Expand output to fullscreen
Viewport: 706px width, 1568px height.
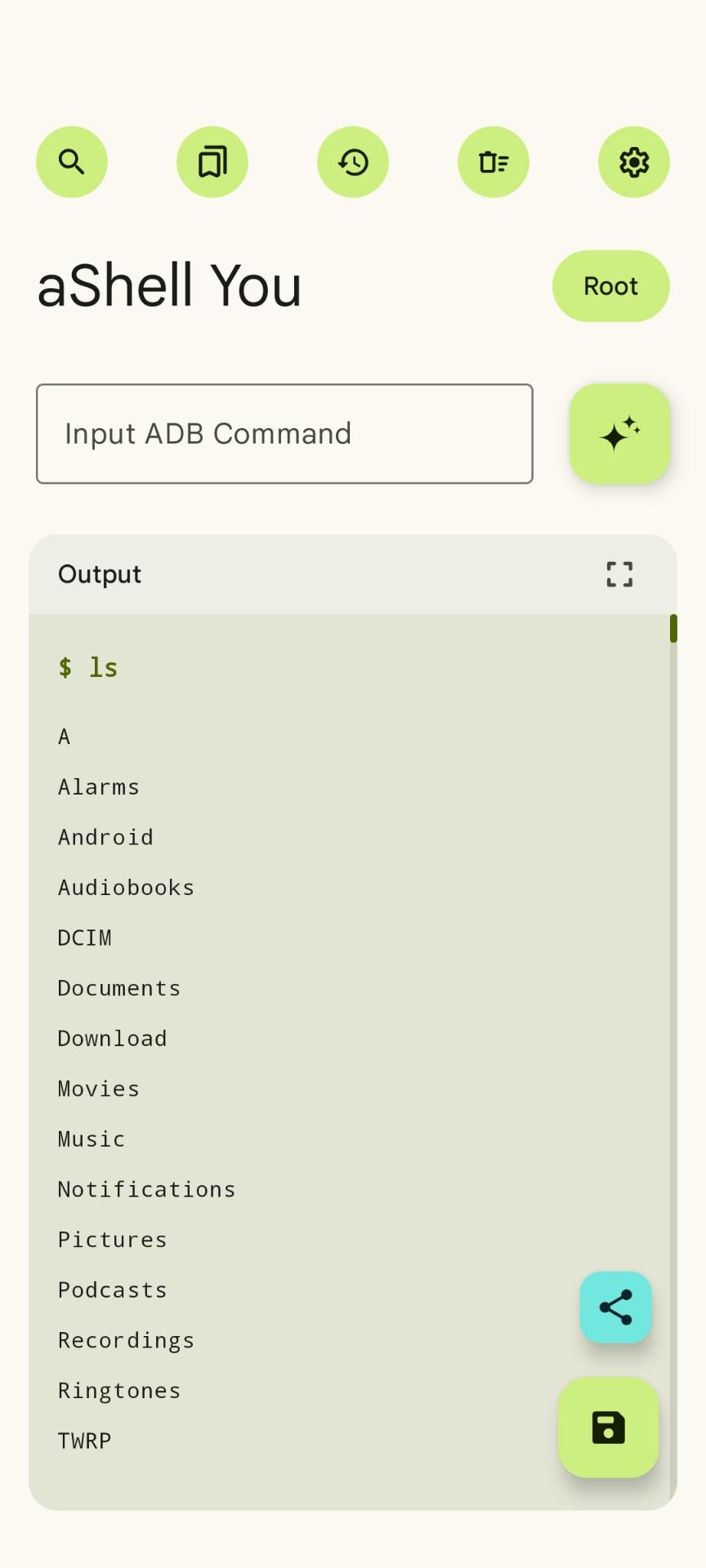(x=619, y=574)
